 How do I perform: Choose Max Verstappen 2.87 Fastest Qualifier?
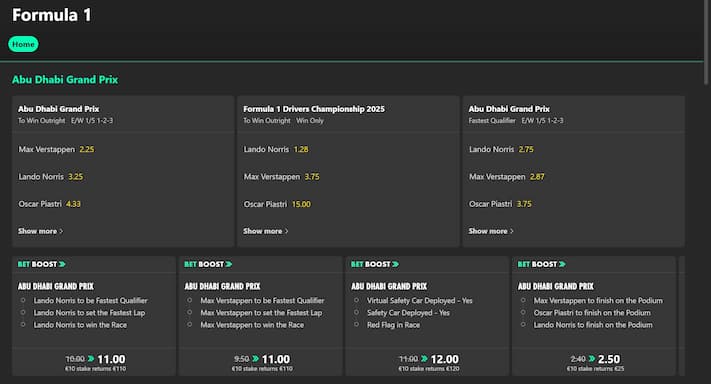click(x=506, y=176)
